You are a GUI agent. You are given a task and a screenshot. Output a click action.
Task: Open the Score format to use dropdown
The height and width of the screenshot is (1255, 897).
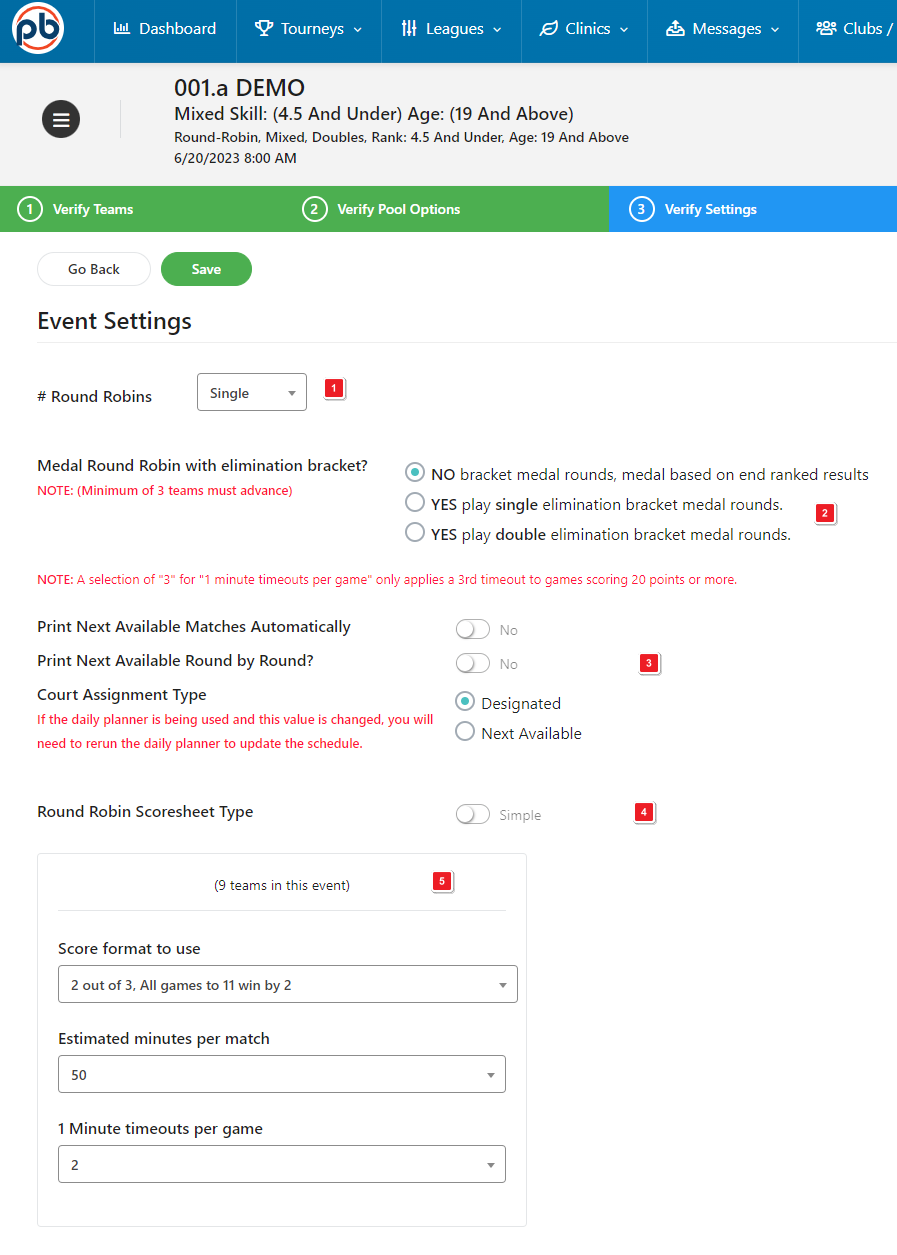click(x=287, y=985)
